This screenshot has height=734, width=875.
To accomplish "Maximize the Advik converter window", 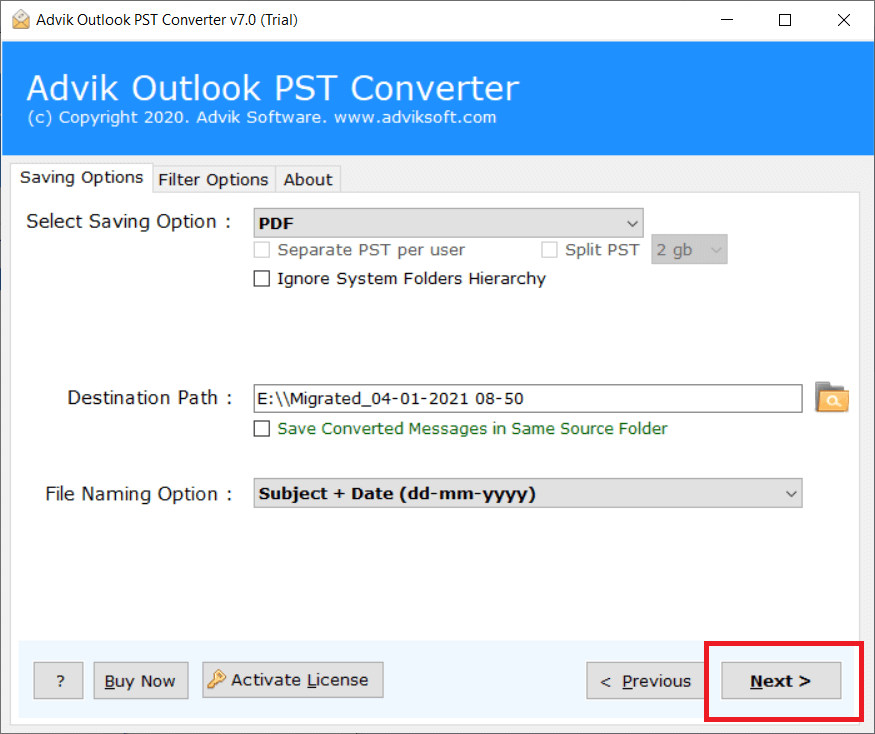I will (x=785, y=20).
